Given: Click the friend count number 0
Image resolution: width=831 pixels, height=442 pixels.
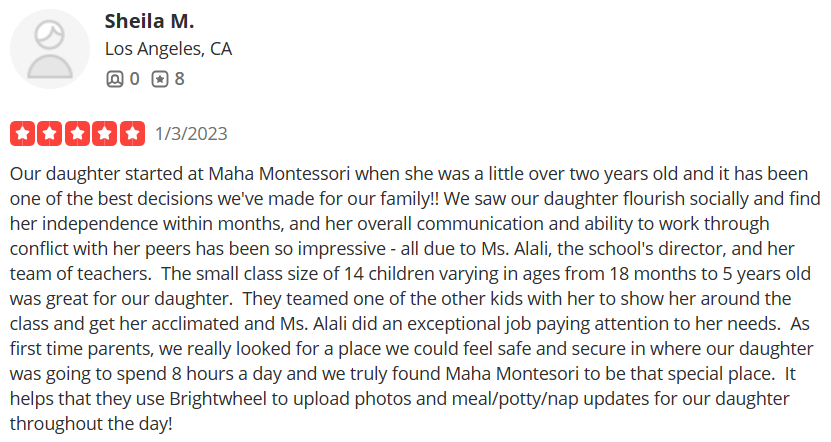Looking at the screenshot, I should pyautogui.click(x=134, y=78).
